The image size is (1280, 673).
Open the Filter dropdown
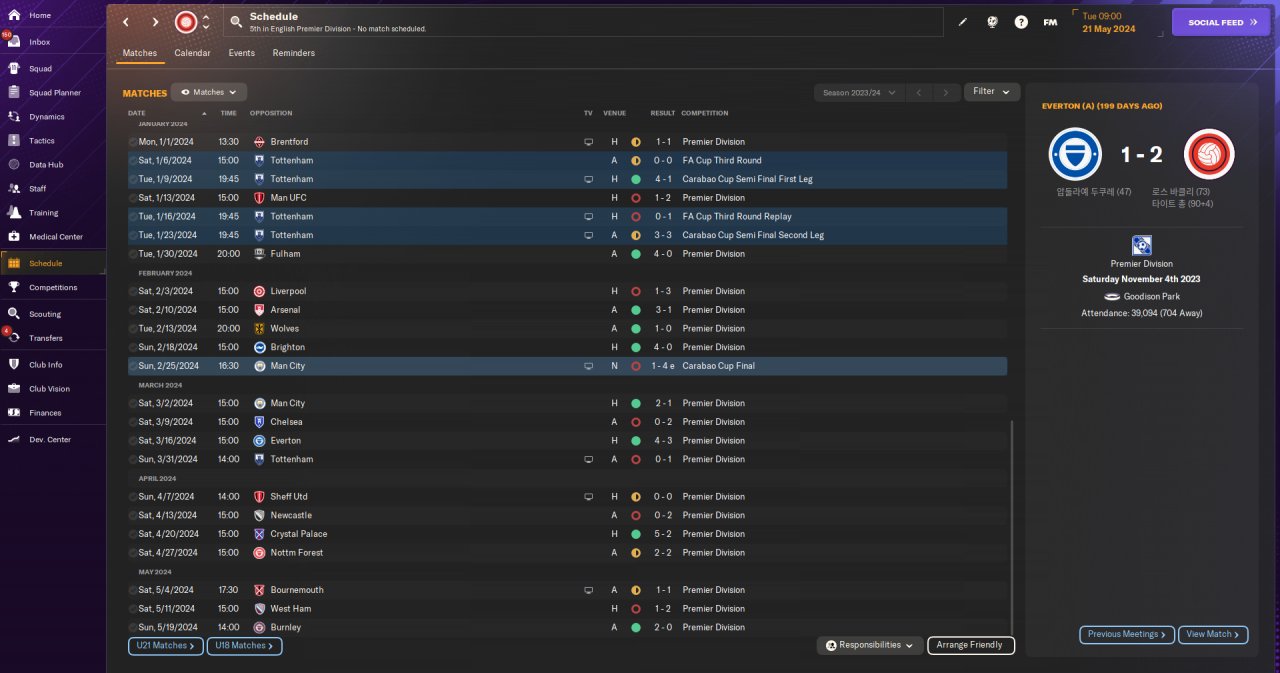pyautogui.click(x=992, y=92)
